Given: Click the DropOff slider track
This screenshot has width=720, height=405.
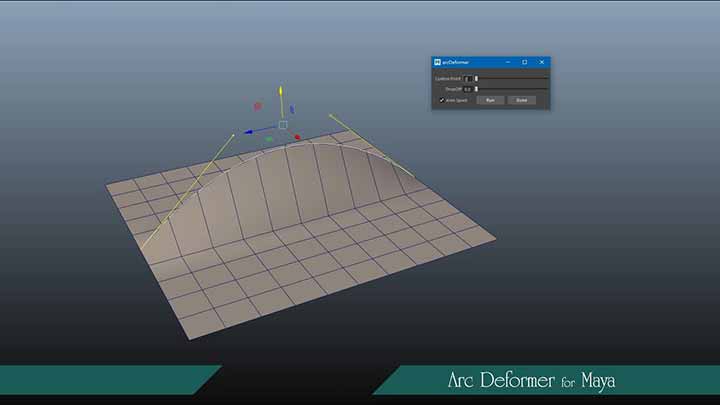Looking at the screenshot, I should 512,89.
